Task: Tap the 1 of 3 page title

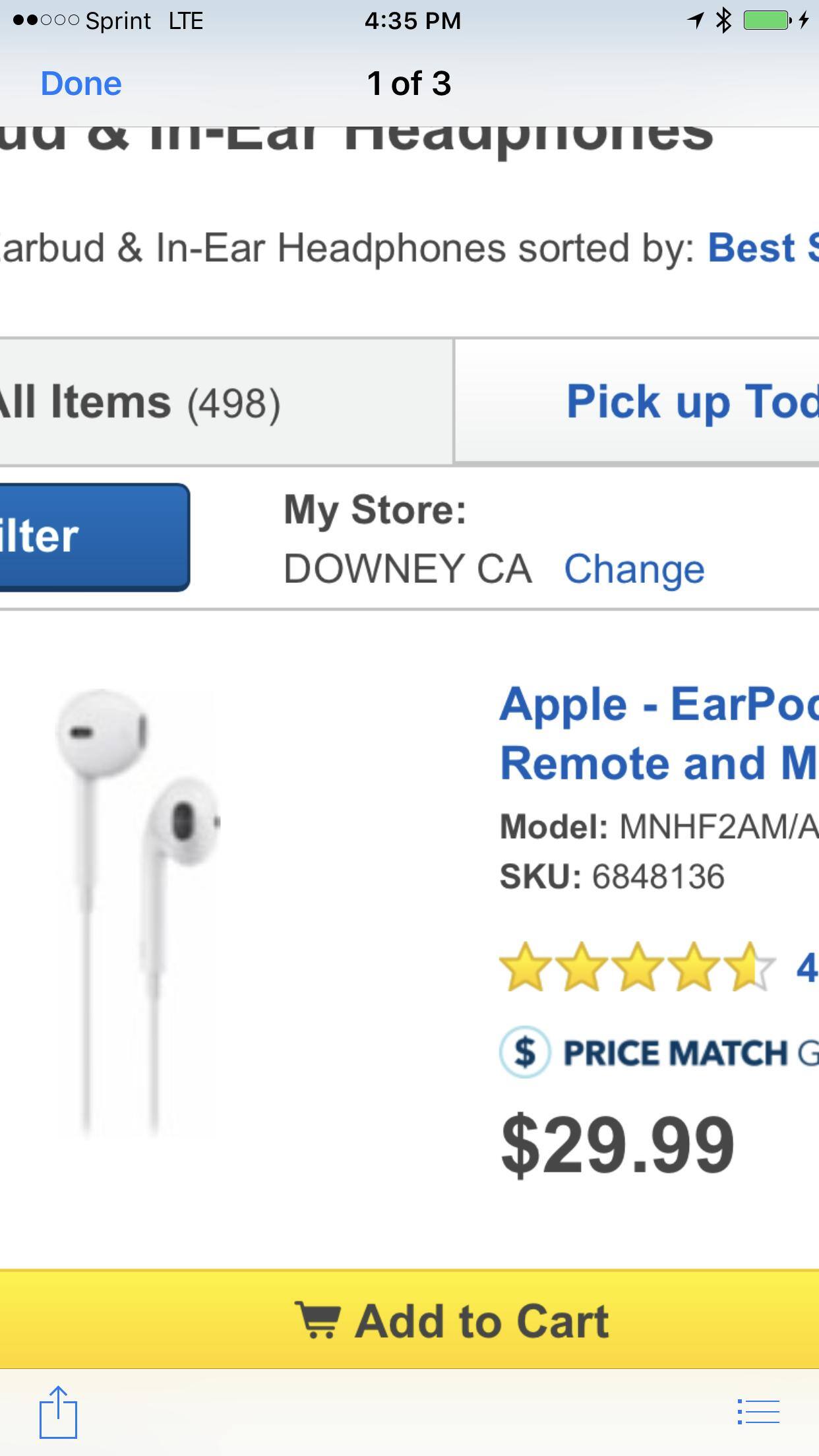Action: coord(409,84)
